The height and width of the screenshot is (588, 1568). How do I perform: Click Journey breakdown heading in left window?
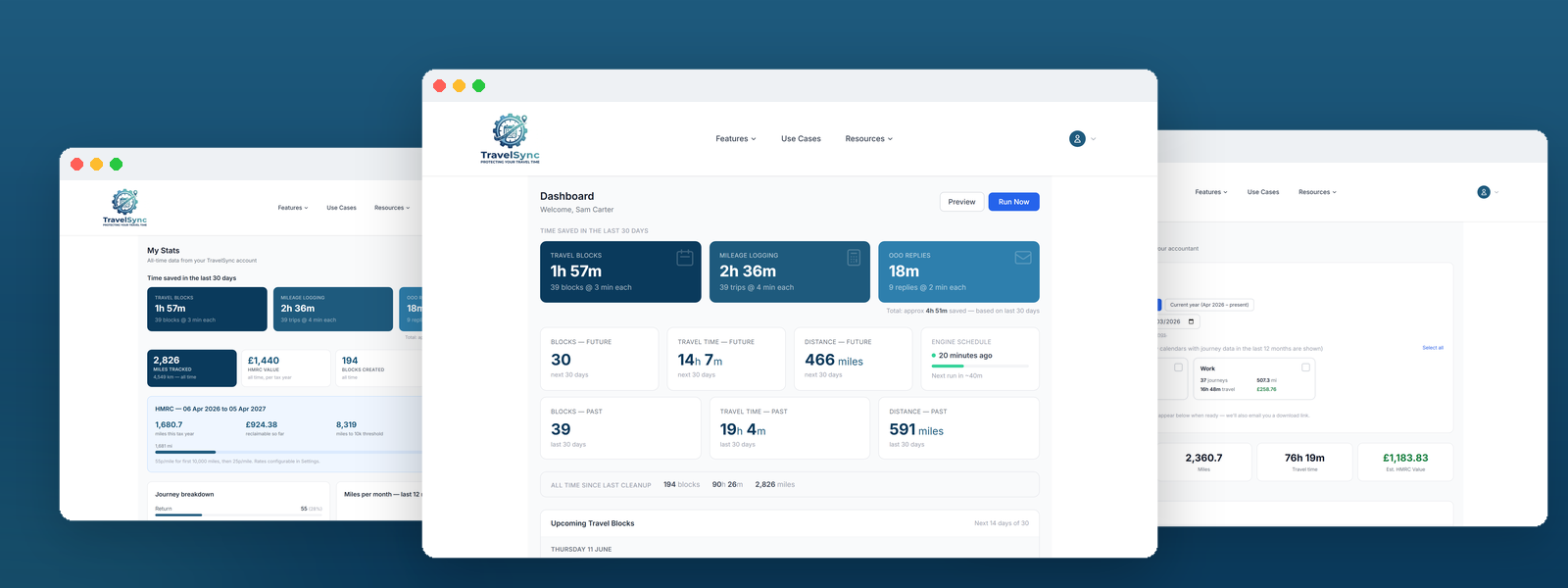coord(184,495)
